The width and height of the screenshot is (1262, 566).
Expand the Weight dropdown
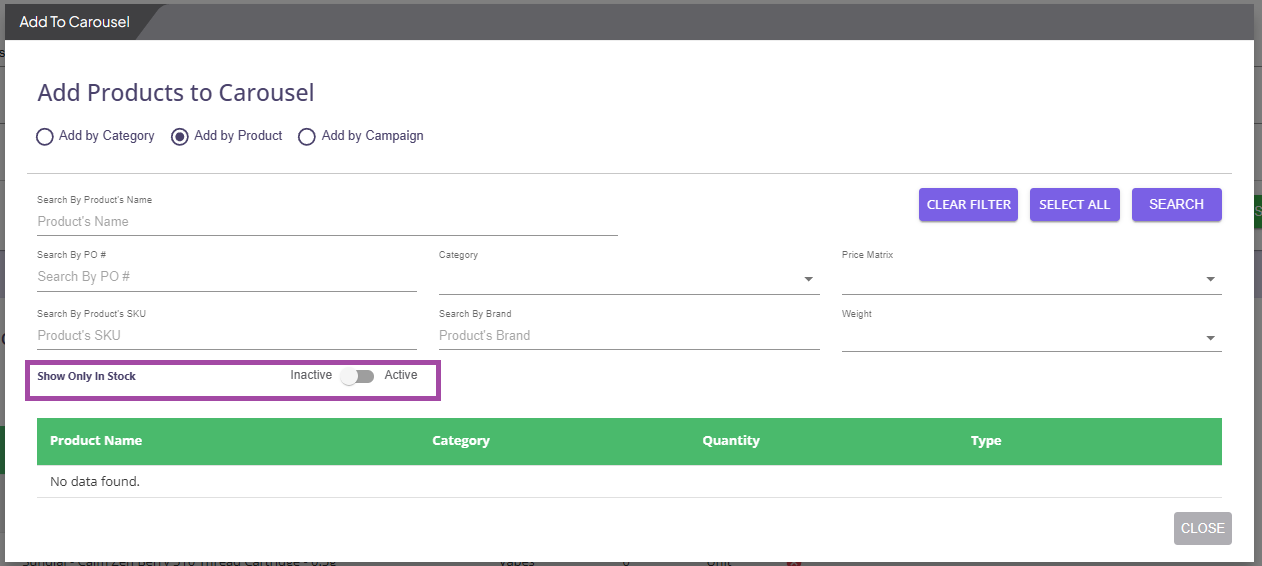point(1030,338)
